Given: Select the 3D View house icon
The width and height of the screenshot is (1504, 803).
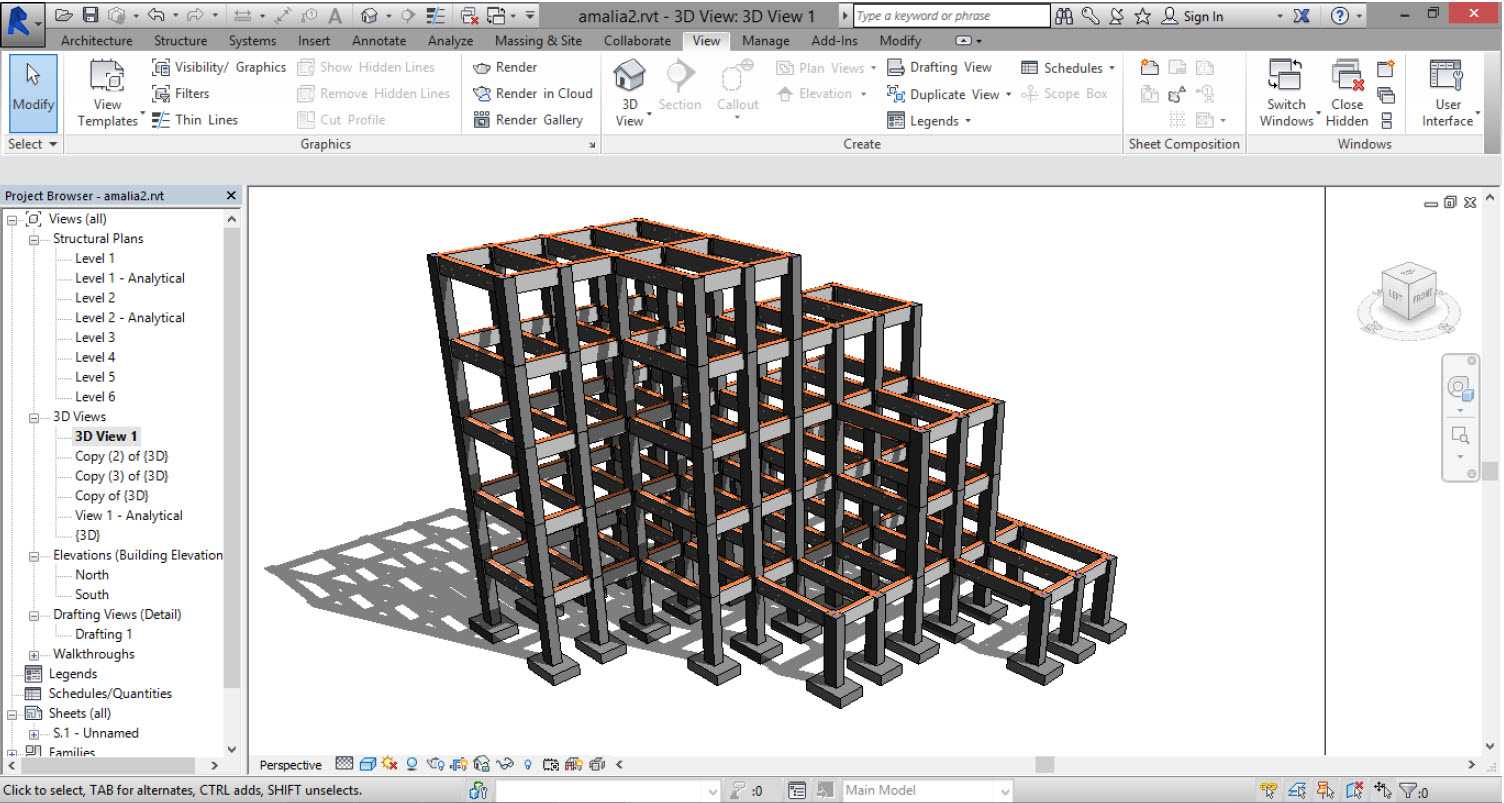Looking at the screenshot, I should 629,77.
